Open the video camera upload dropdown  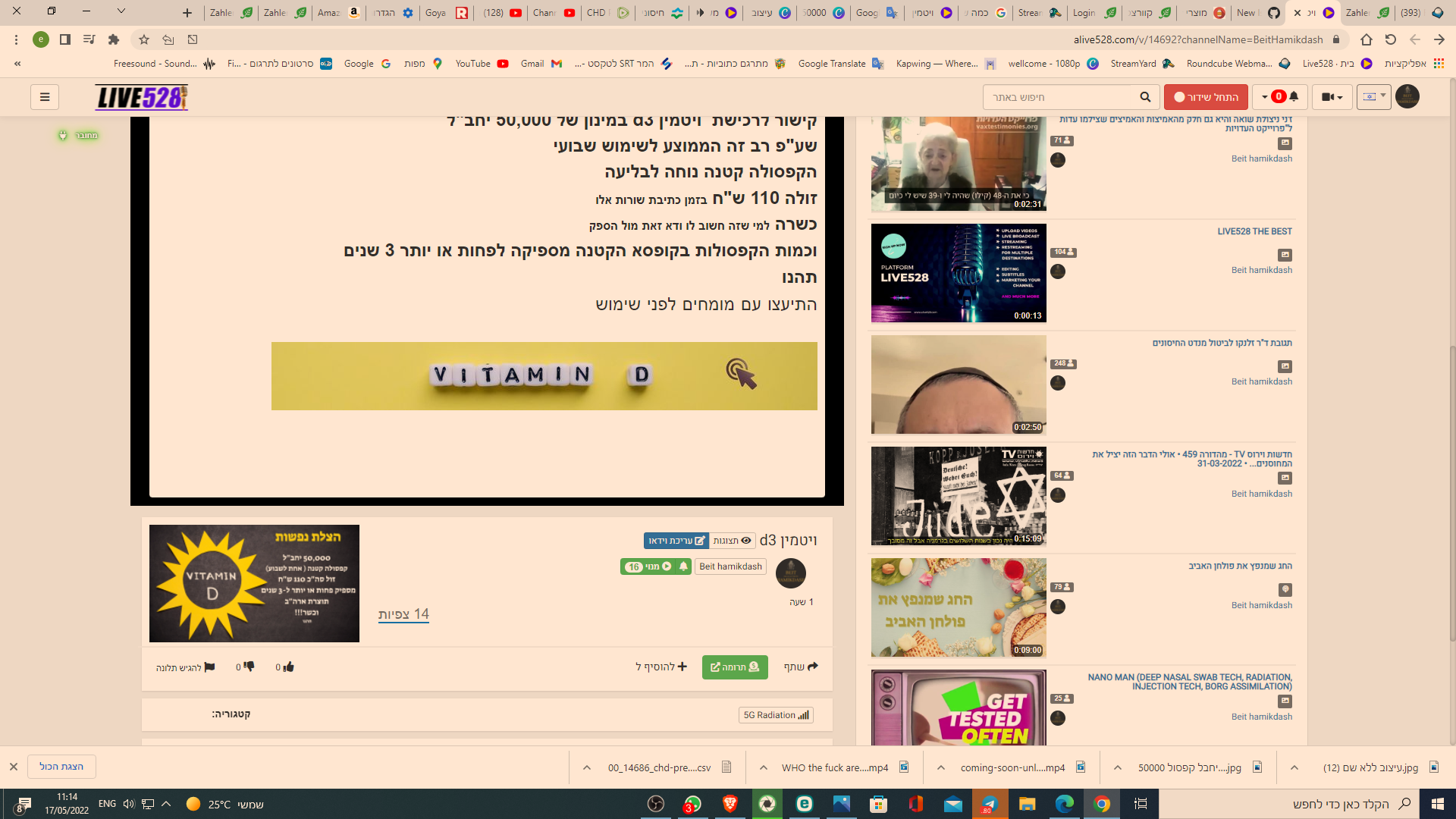[x=1332, y=97]
